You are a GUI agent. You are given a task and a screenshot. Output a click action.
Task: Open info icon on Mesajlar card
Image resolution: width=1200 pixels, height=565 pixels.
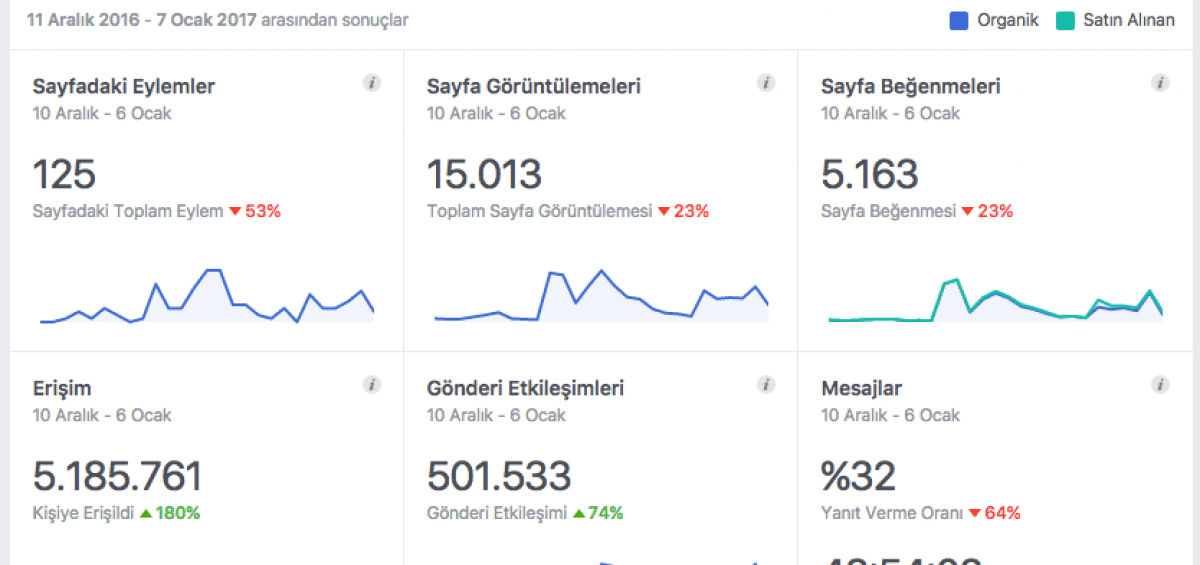(x=1160, y=385)
